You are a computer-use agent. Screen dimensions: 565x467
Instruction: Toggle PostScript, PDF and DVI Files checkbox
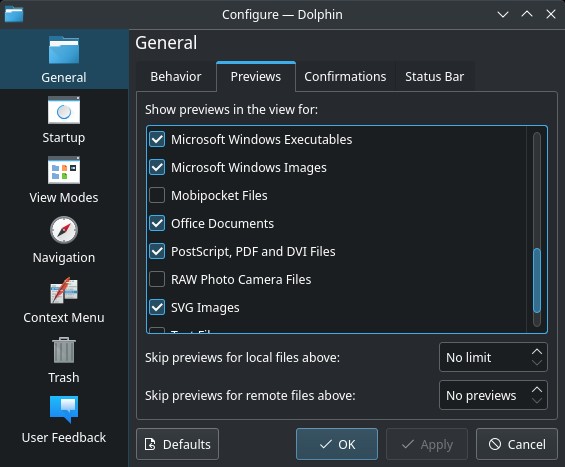pos(157,252)
